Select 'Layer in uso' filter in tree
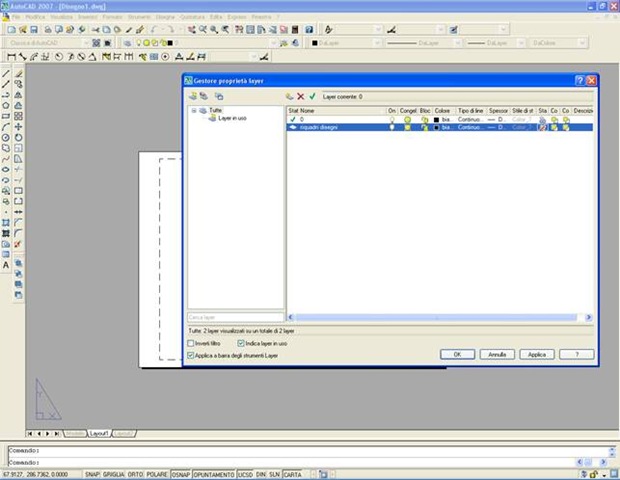Image resolution: width=620 pixels, height=480 pixels. pos(232,118)
